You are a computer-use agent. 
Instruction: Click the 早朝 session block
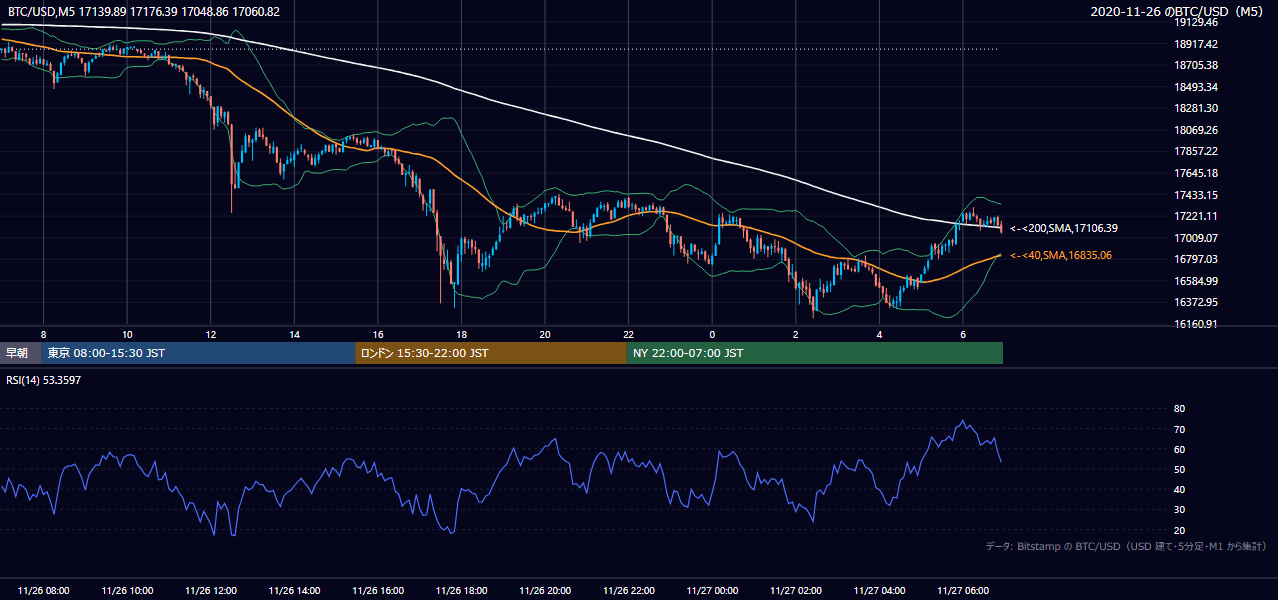tap(20, 353)
